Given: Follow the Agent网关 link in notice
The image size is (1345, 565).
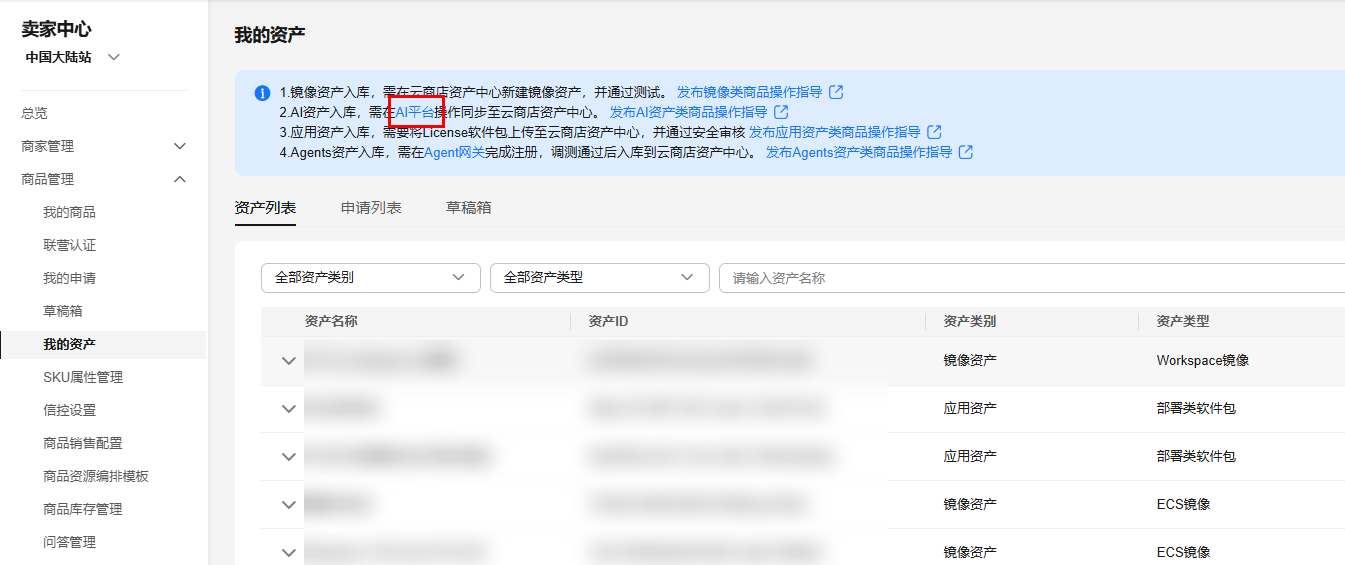Looking at the screenshot, I should [455, 152].
